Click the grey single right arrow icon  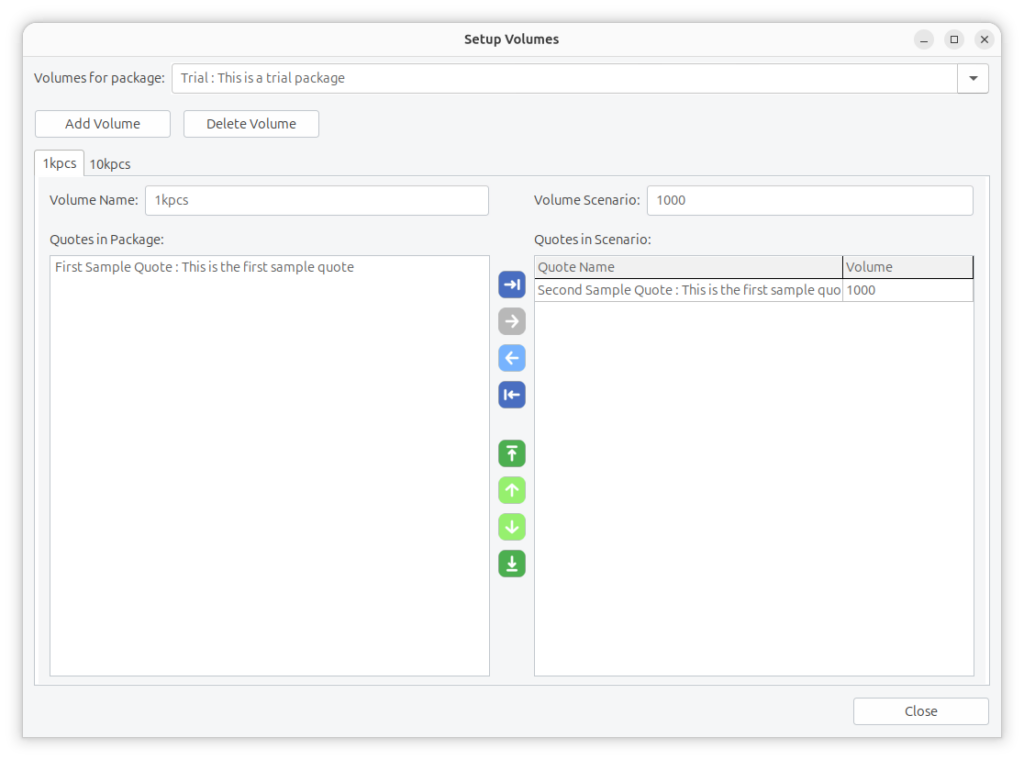pos(512,322)
